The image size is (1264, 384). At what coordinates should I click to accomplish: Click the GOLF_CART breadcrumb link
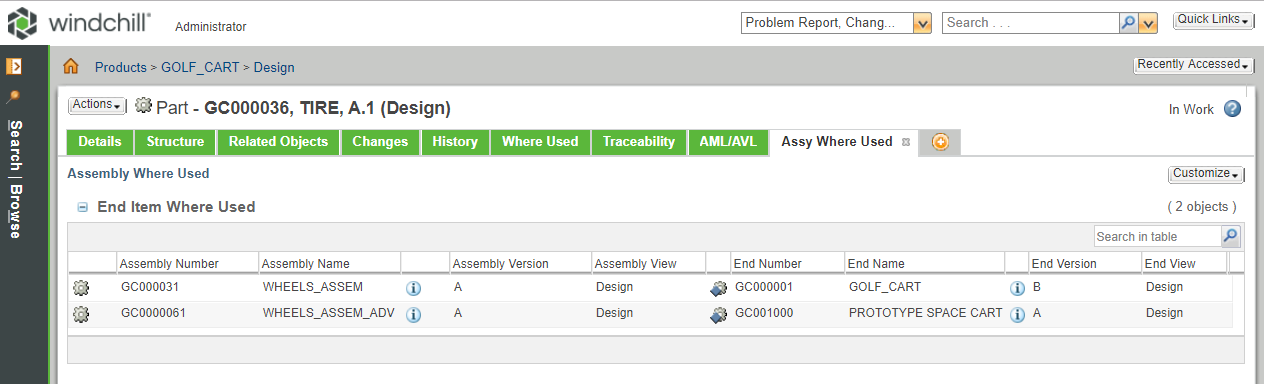point(200,68)
